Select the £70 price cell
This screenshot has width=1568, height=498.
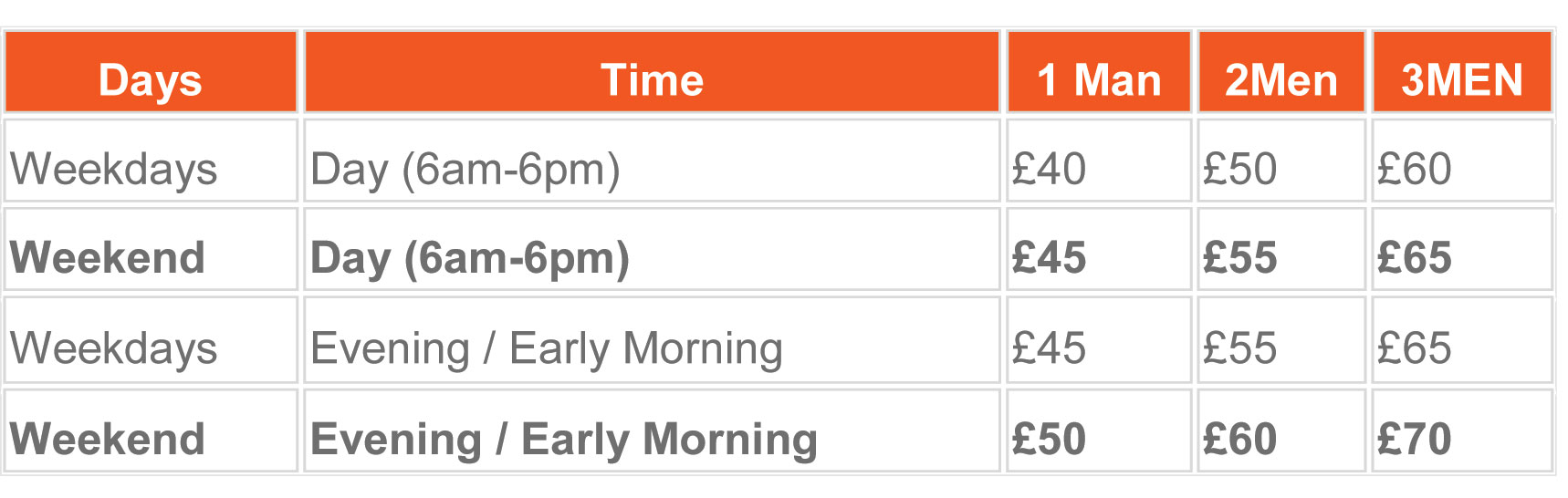tap(1462, 431)
